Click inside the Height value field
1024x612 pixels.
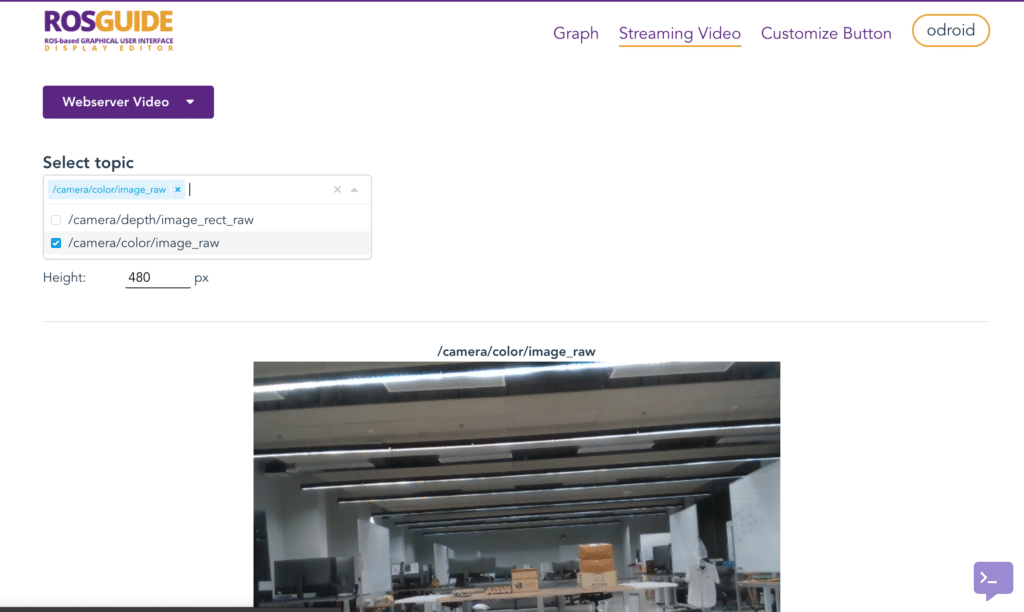click(156, 277)
